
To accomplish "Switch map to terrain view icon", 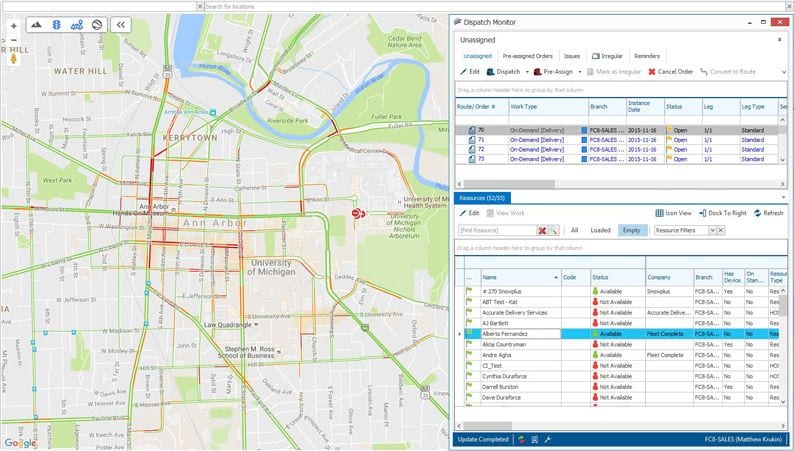I will pos(36,25).
